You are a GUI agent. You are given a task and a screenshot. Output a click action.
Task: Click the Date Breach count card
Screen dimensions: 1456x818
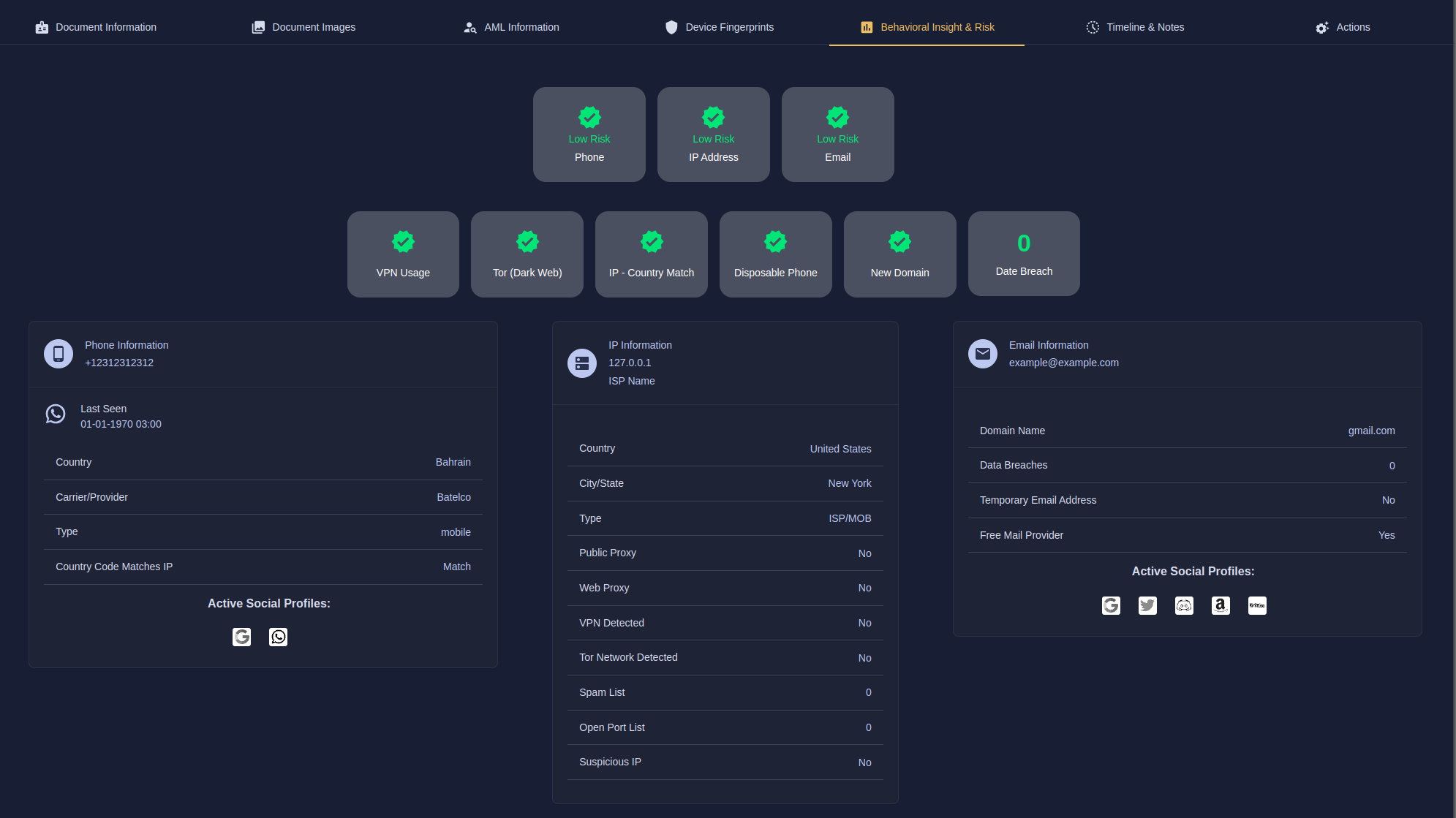[1024, 254]
